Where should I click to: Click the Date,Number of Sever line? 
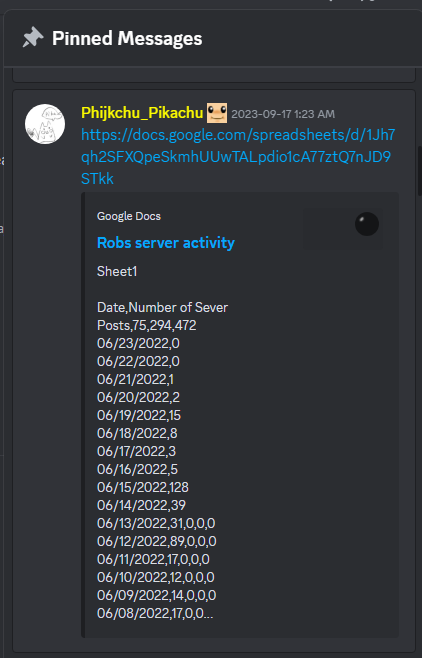coord(162,308)
